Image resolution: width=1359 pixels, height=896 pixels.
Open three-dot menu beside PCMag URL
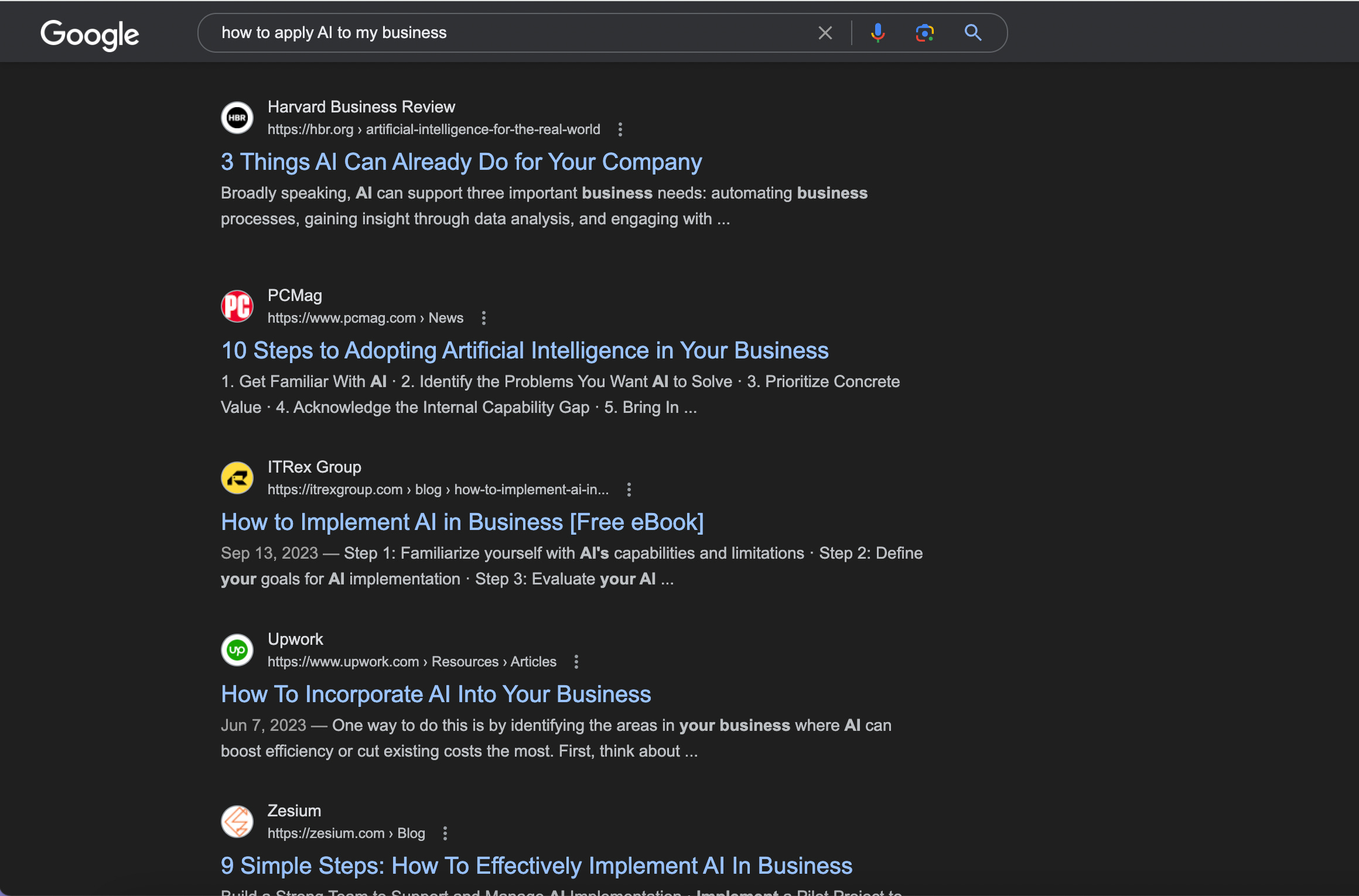(x=483, y=318)
